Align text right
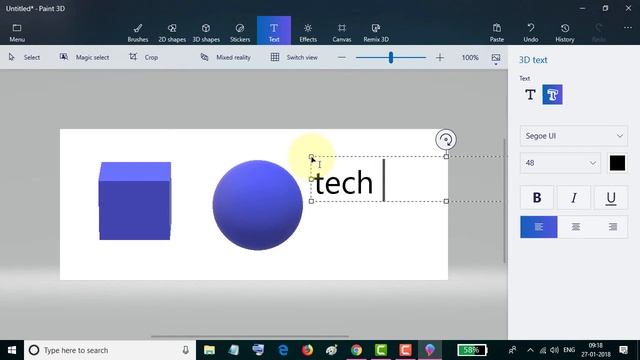This screenshot has height=360, width=640. [x=612, y=227]
